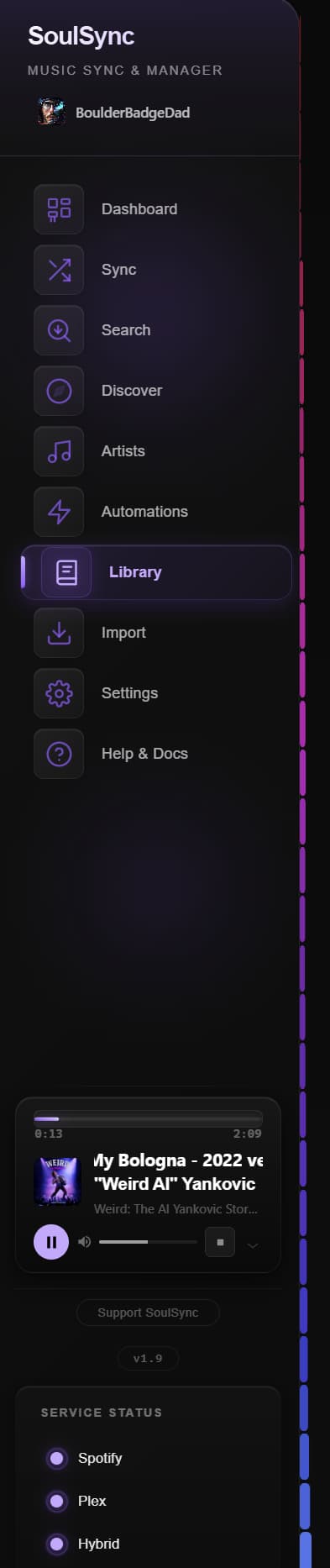This screenshot has width=330, height=1568.
Task: Click the Automations lightning bolt icon
Action: [59, 512]
